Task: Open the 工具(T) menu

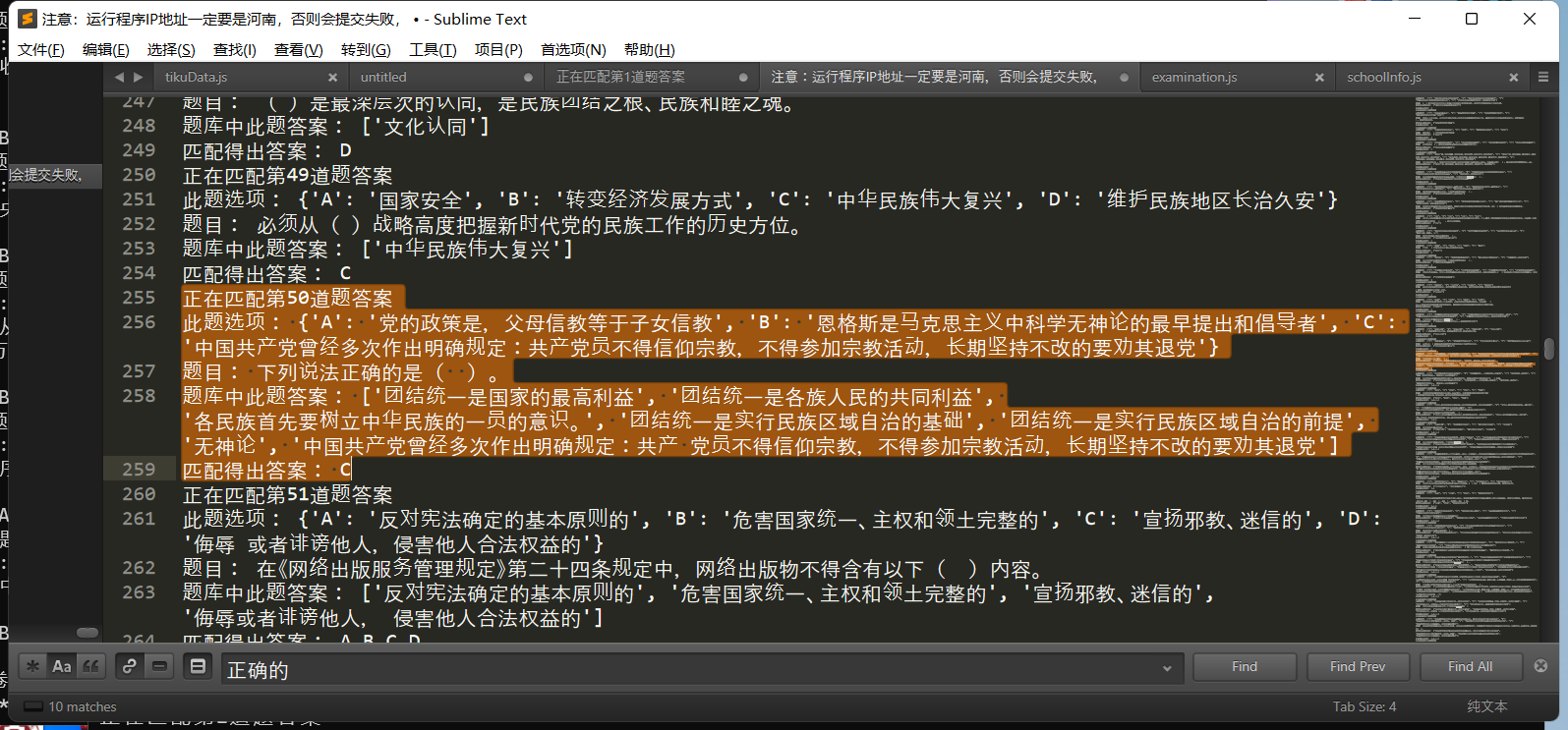Action: [433, 50]
